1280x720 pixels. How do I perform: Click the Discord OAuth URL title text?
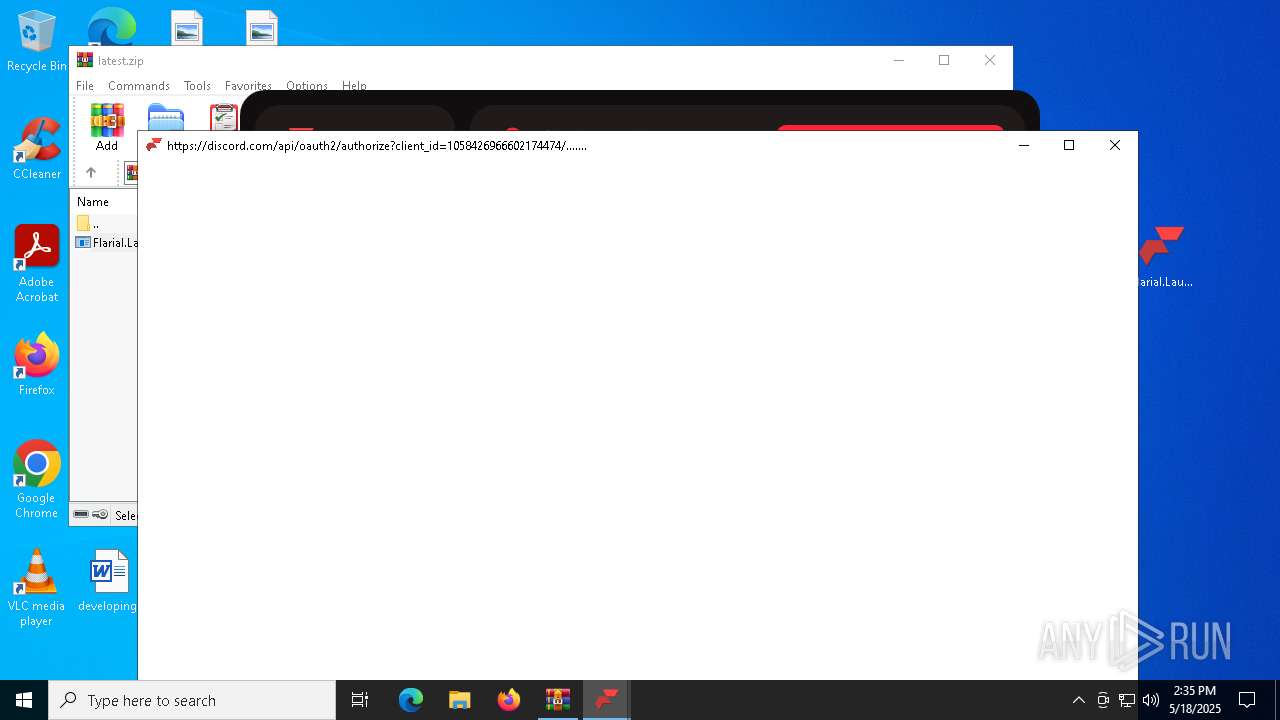coord(377,146)
